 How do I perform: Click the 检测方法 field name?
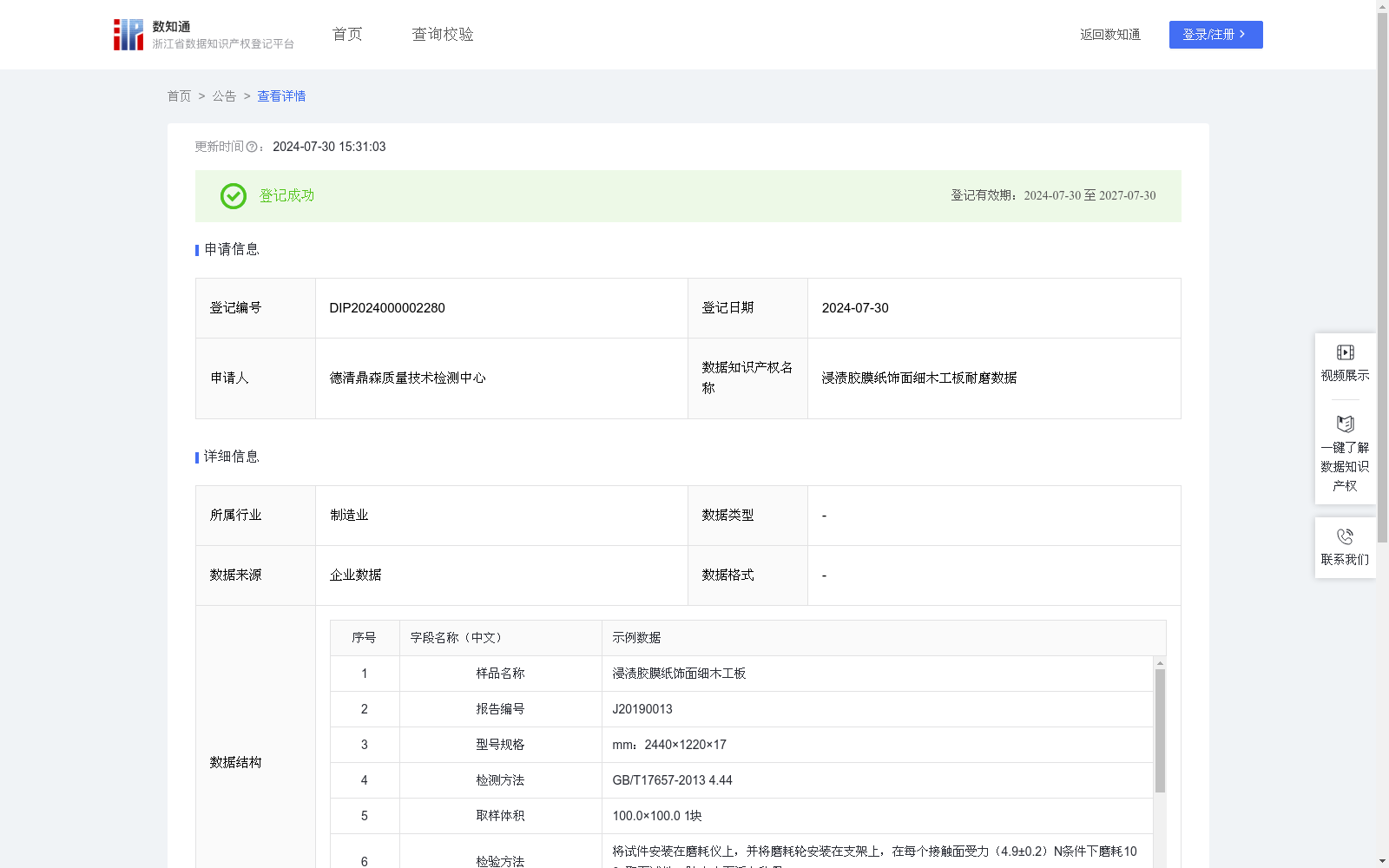pyautogui.click(x=500, y=780)
